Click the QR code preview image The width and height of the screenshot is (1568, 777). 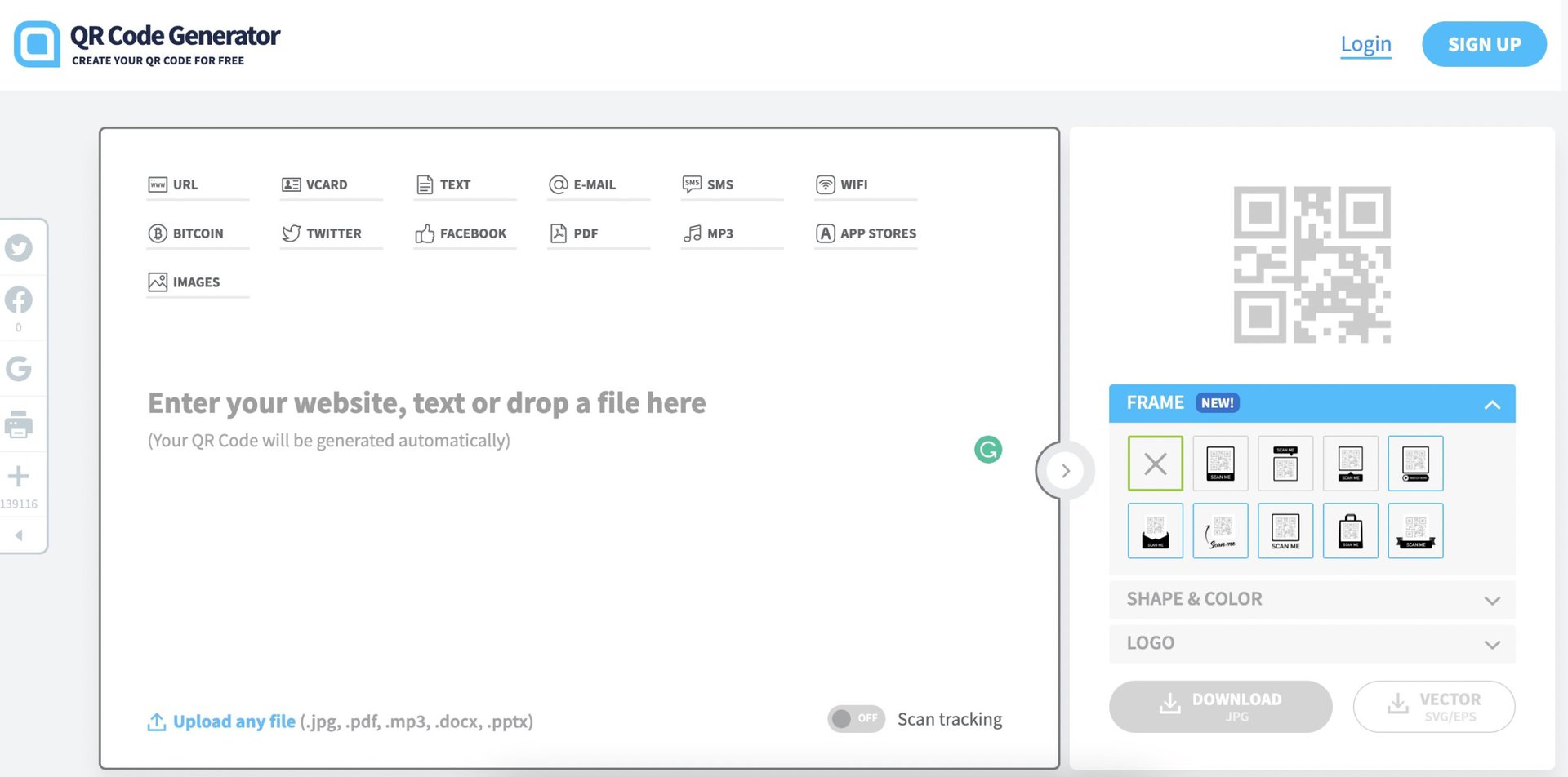tap(1312, 264)
